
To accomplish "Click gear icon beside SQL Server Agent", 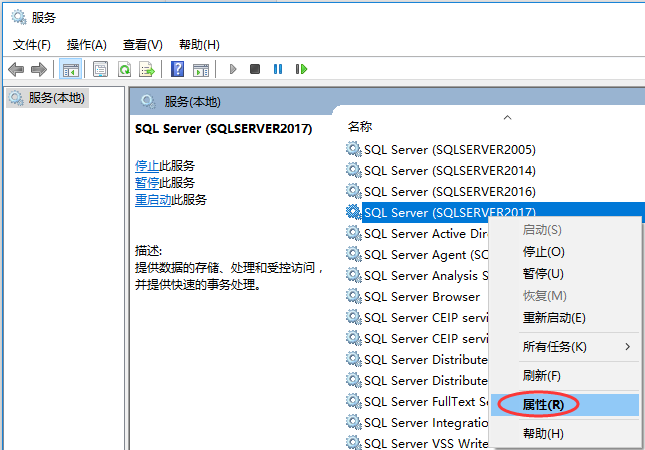I will click(x=353, y=254).
